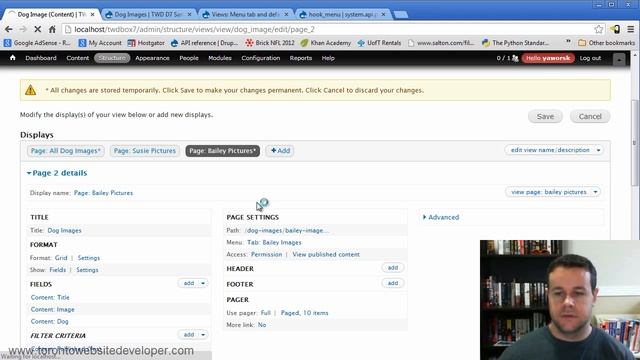640x360 pixels.
Task: Open the Content admin menu
Action: point(78,58)
